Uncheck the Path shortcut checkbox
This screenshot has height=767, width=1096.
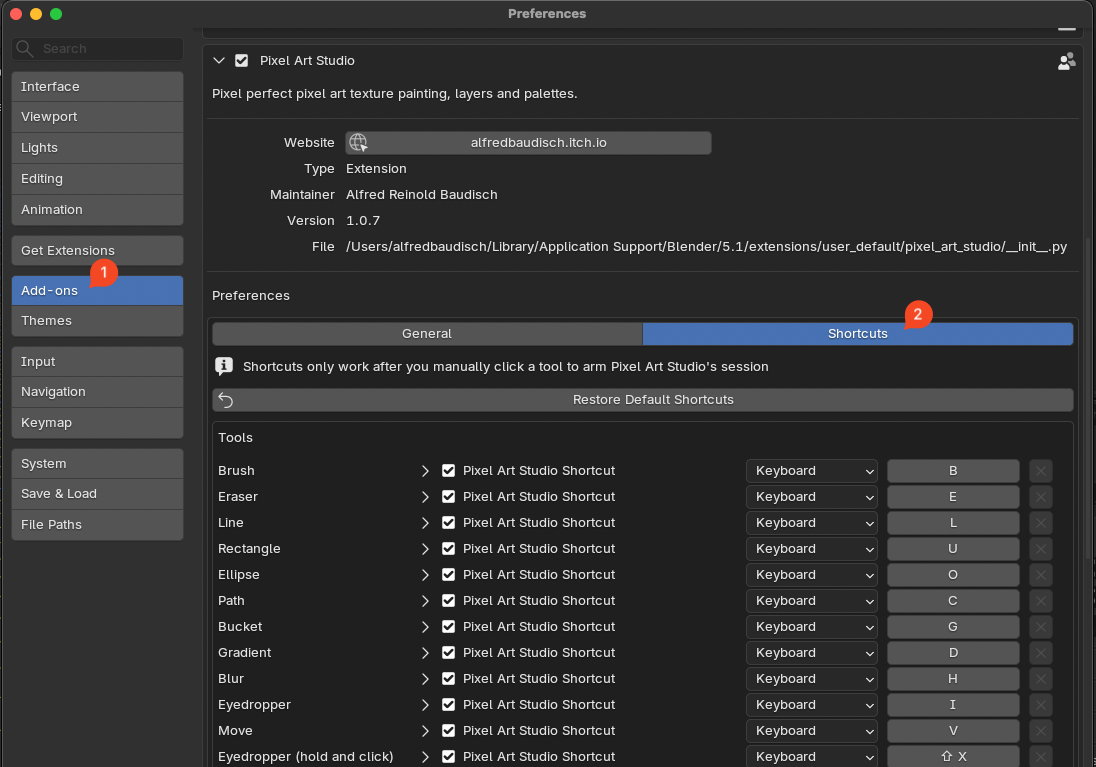pyautogui.click(x=449, y=601)
